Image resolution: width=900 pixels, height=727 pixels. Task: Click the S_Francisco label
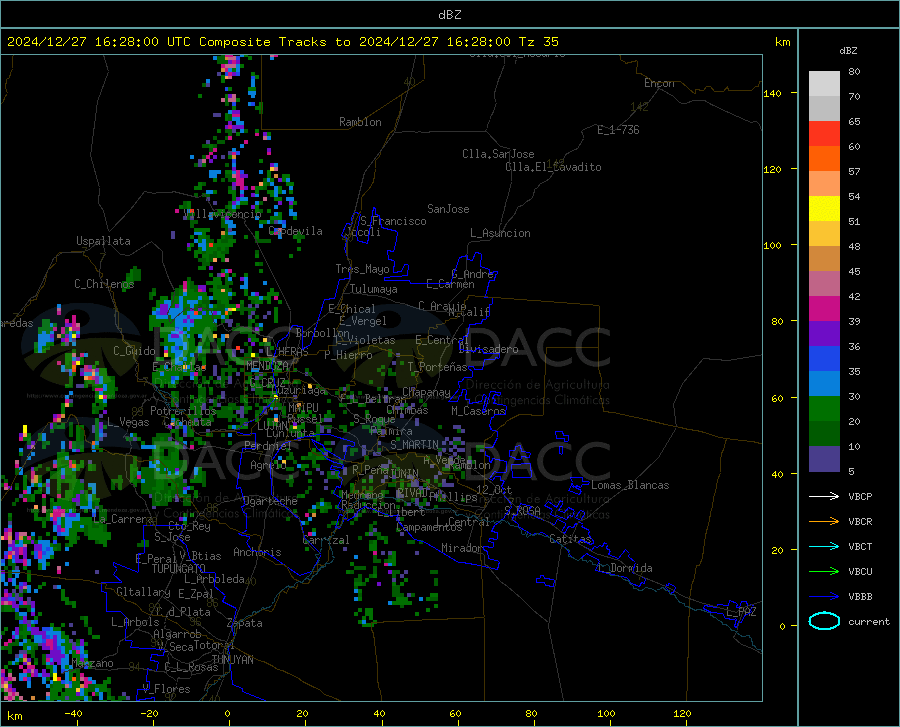(x=394, y=221)
